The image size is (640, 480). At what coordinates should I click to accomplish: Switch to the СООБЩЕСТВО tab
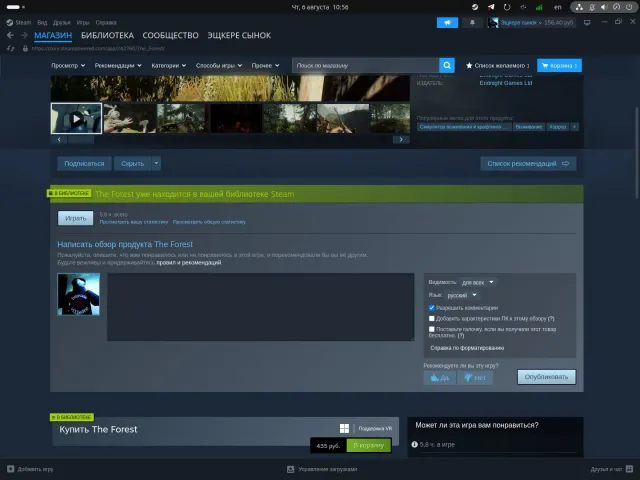pos(171,36)
